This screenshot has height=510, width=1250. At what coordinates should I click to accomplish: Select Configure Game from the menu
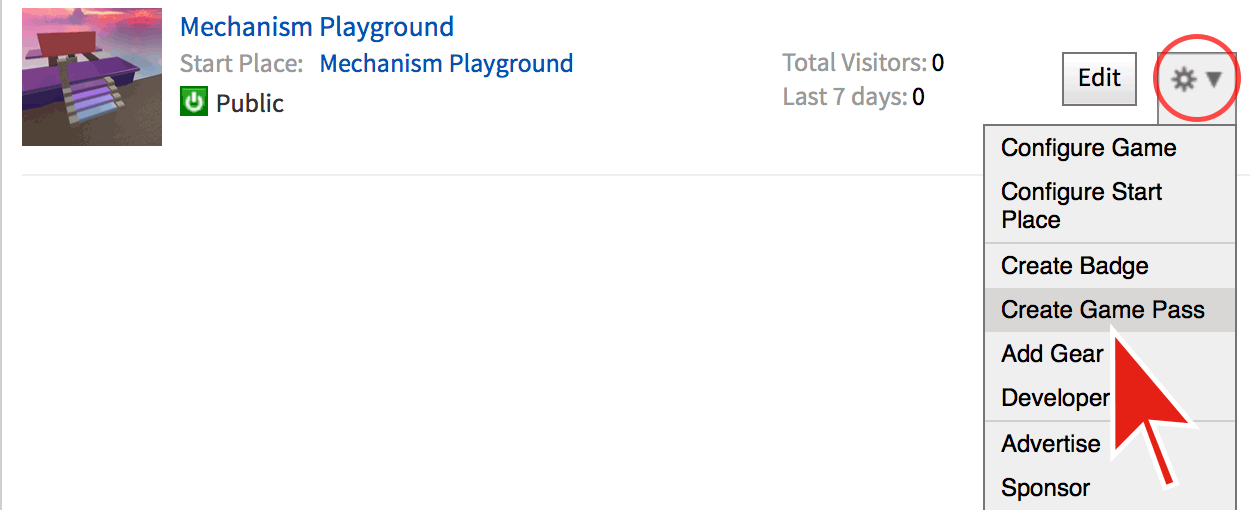point(1088,148)
